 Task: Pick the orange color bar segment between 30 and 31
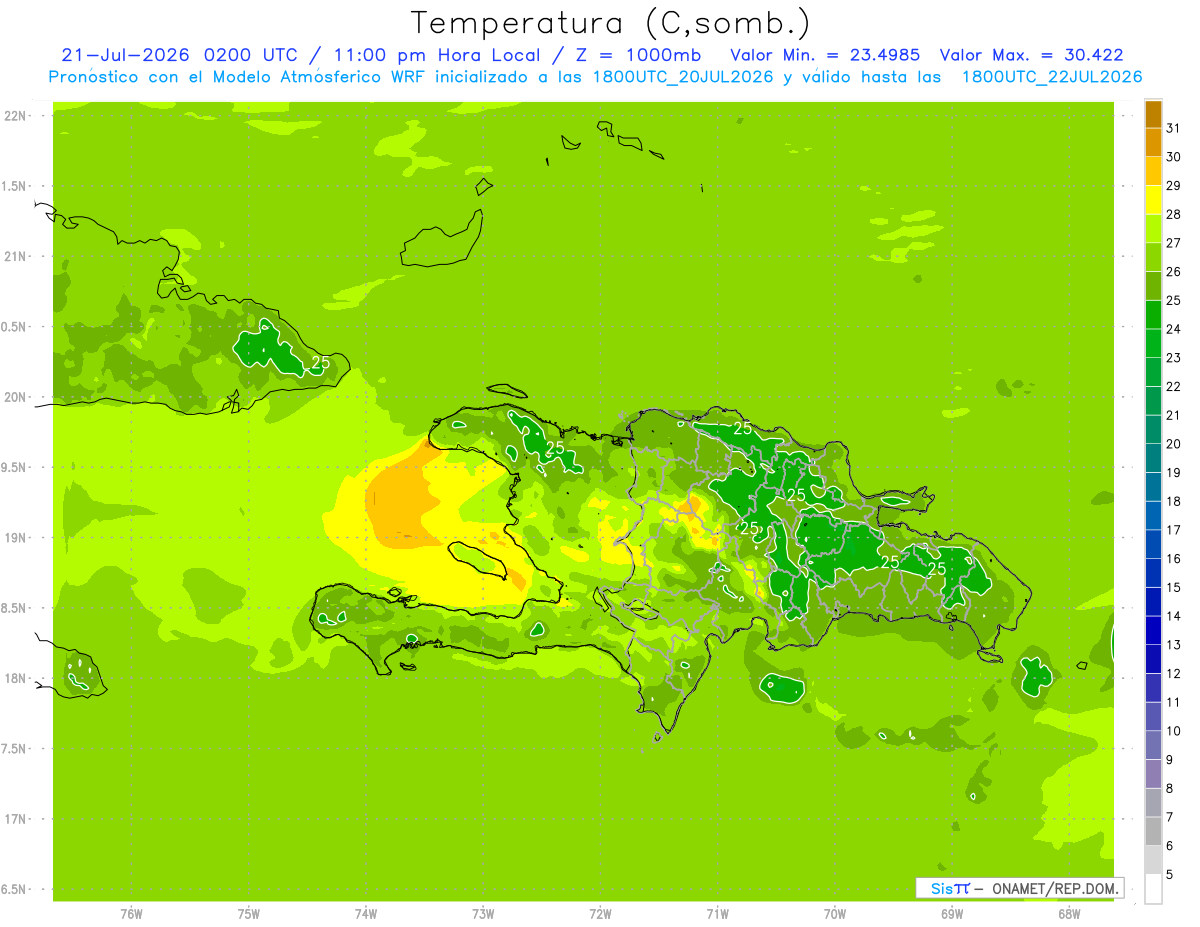[x=1153, y=142]
